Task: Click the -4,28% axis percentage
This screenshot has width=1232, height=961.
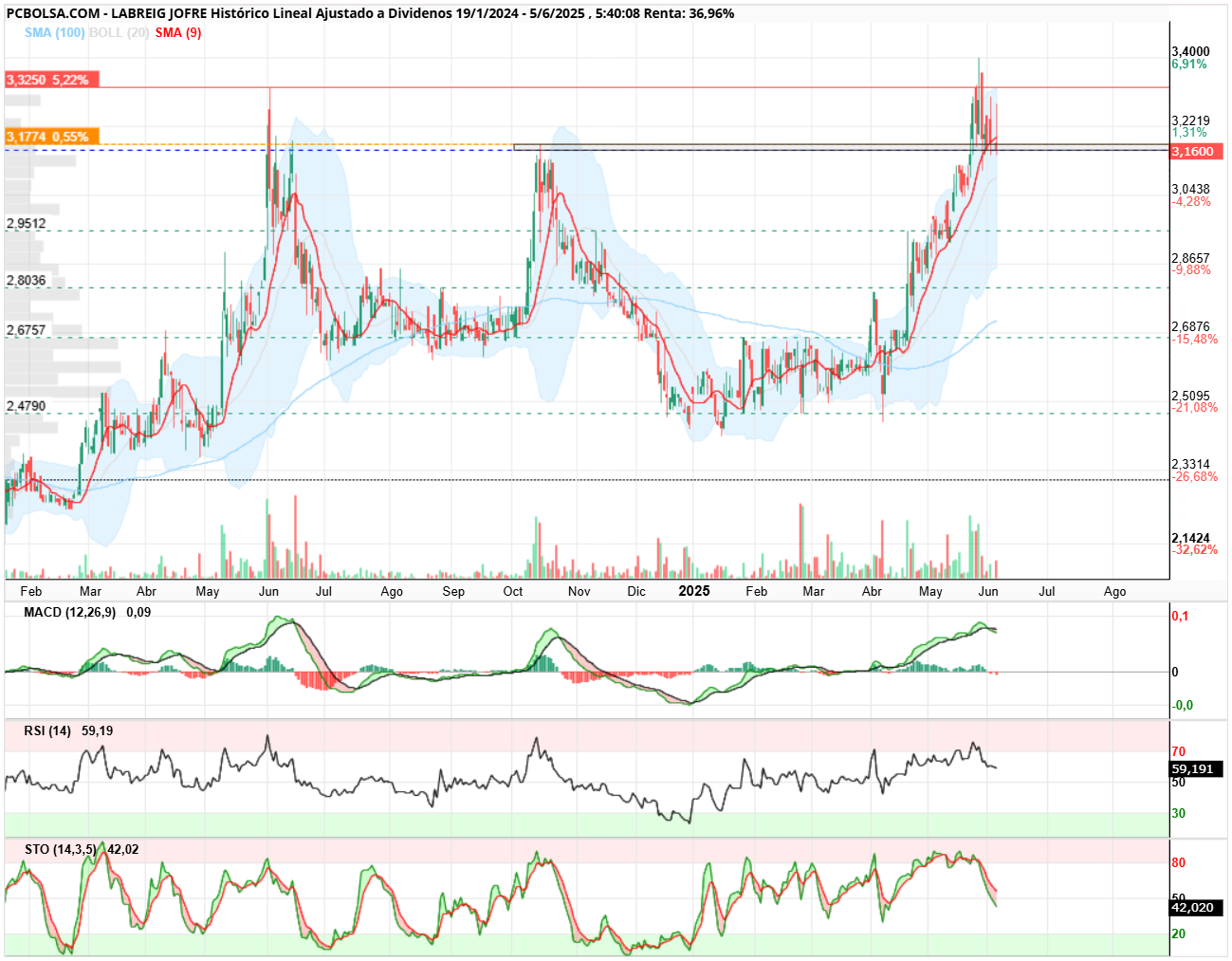Action: coord(1191,201)
